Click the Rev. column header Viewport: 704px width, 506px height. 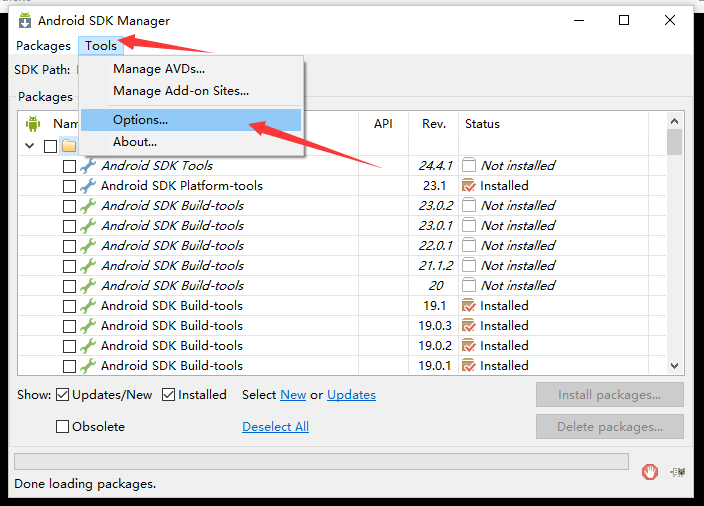pos(434,124)
